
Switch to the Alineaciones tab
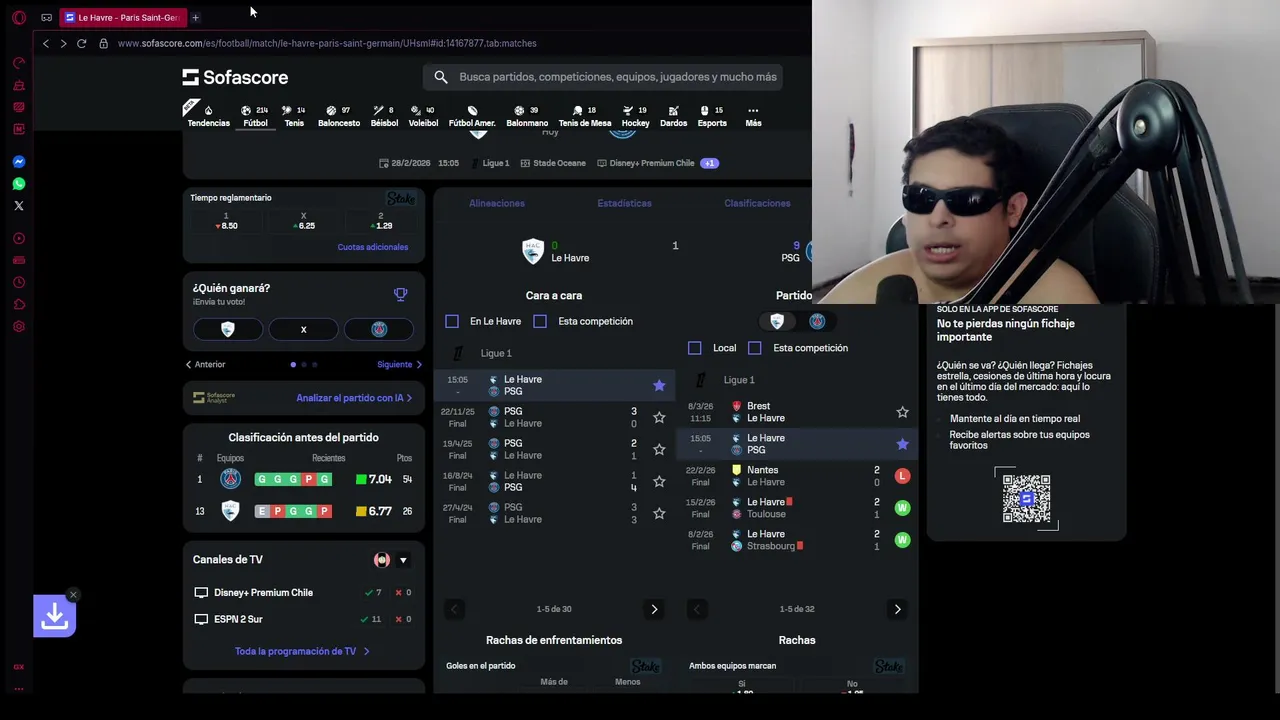click(497, 203)
